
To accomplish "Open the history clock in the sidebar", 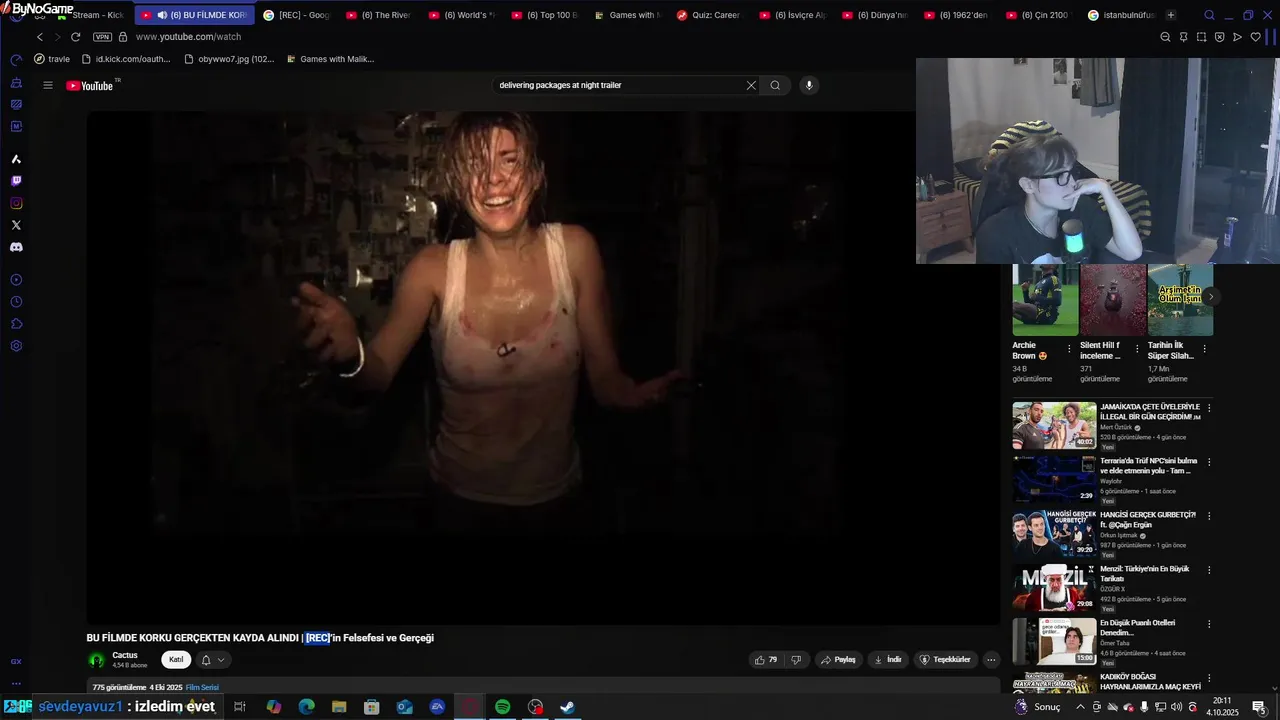I will (16, 302).
